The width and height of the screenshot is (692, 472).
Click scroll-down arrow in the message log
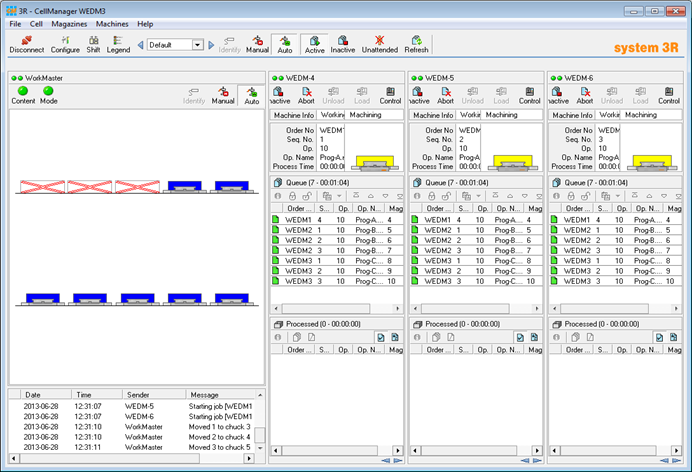click(x=260, y=448)
